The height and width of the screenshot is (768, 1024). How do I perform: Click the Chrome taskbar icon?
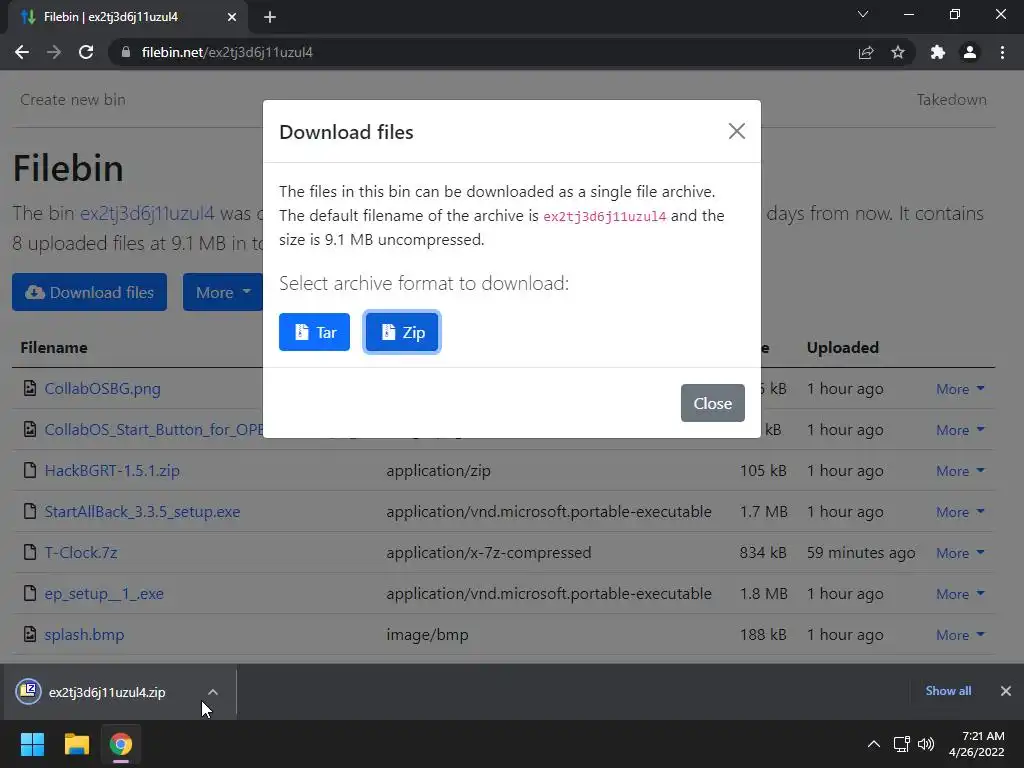coord(121,744)
